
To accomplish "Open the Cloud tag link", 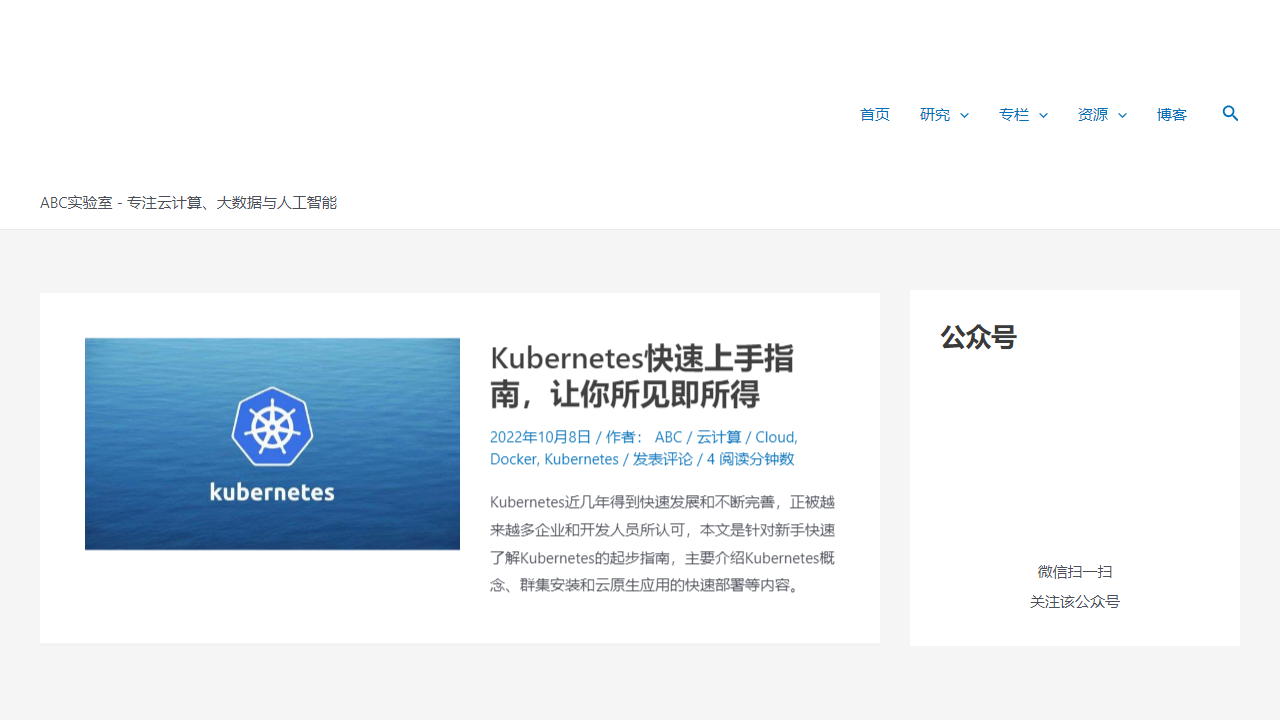I will pyautogui.click(x=775, y=437).
